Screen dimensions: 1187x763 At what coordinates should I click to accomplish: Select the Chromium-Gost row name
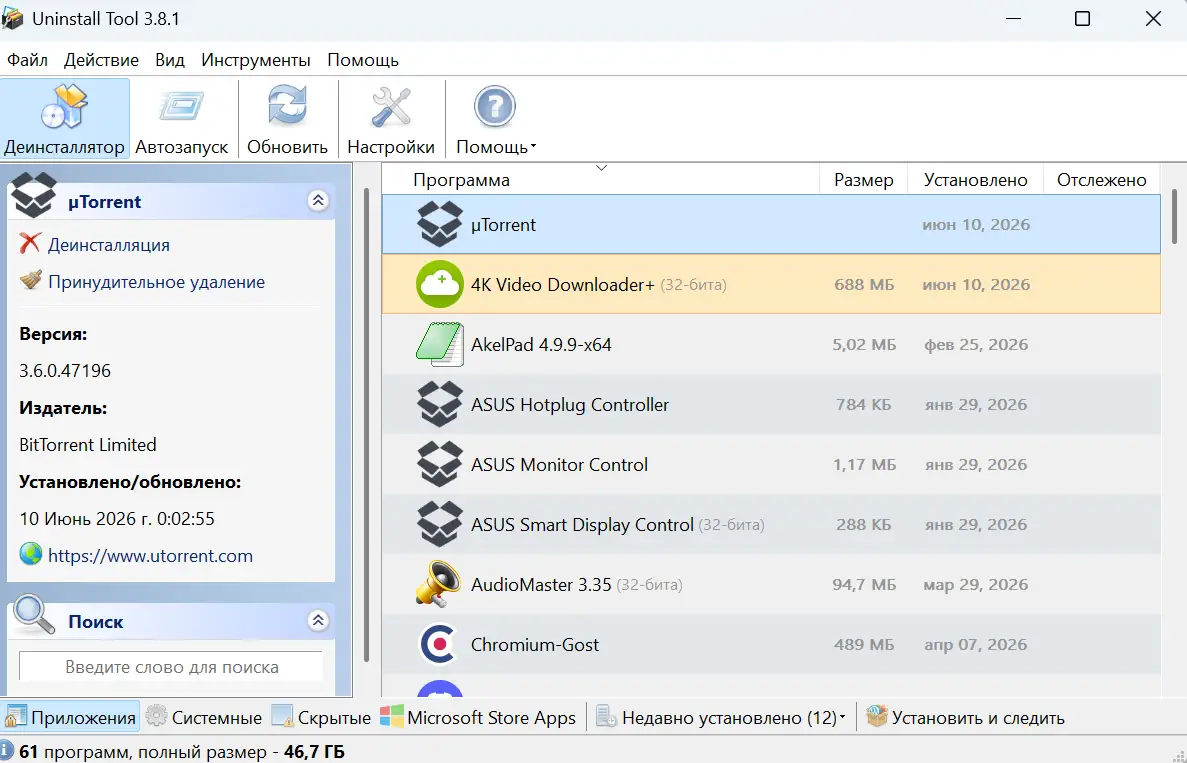tap(534, 644)
